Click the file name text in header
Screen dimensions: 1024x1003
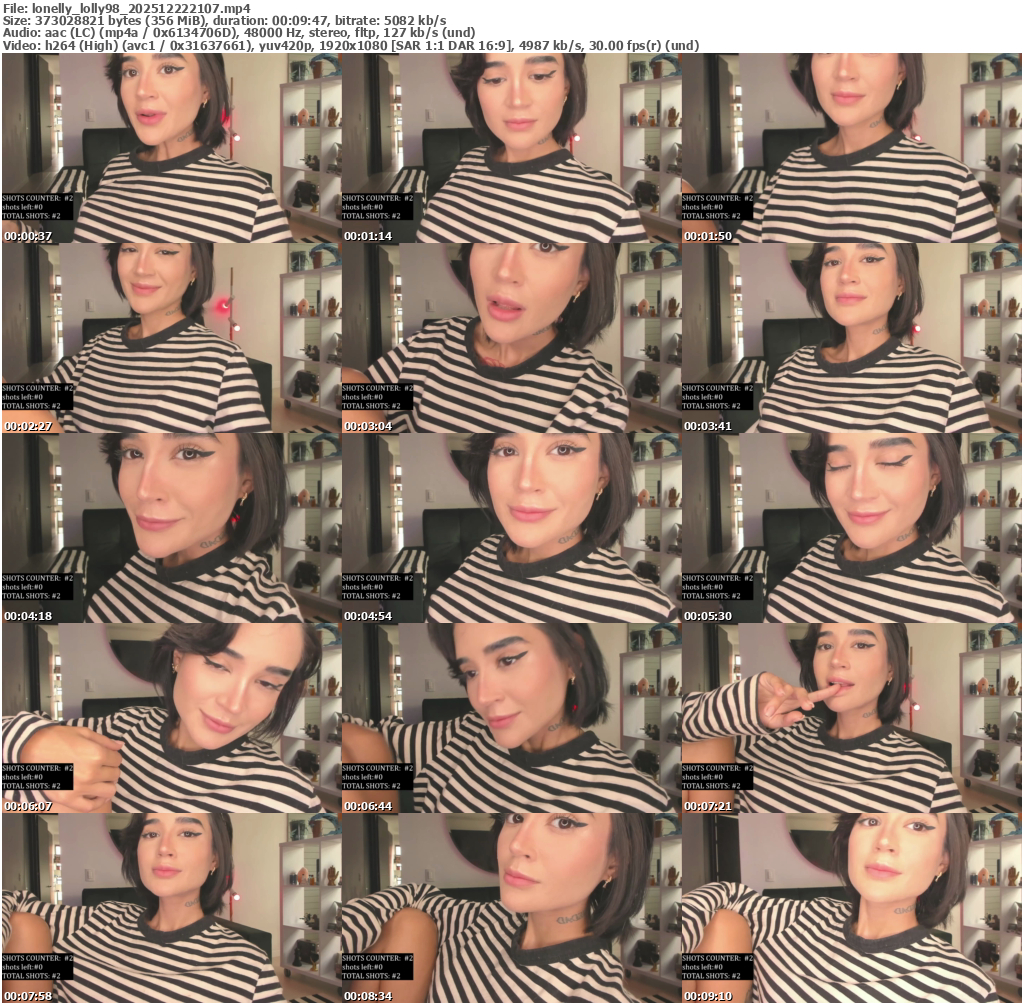[126, 8]
